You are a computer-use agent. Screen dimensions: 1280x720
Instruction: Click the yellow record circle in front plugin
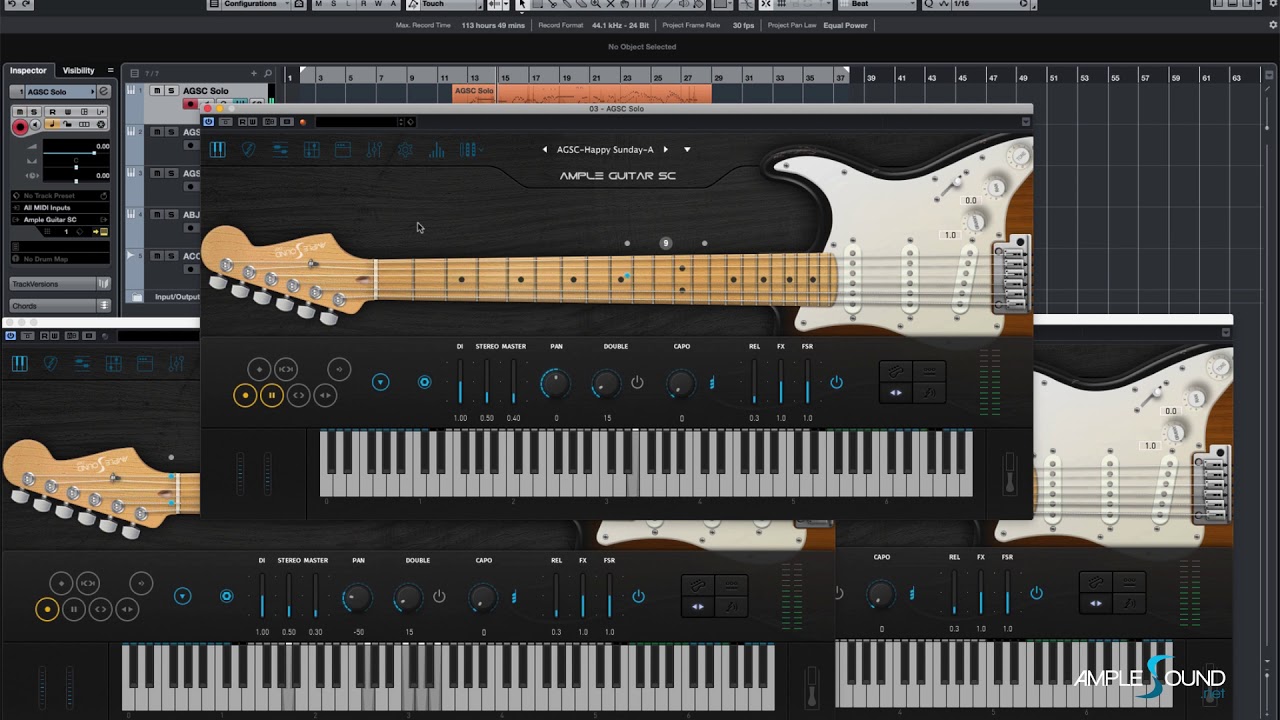245,396
